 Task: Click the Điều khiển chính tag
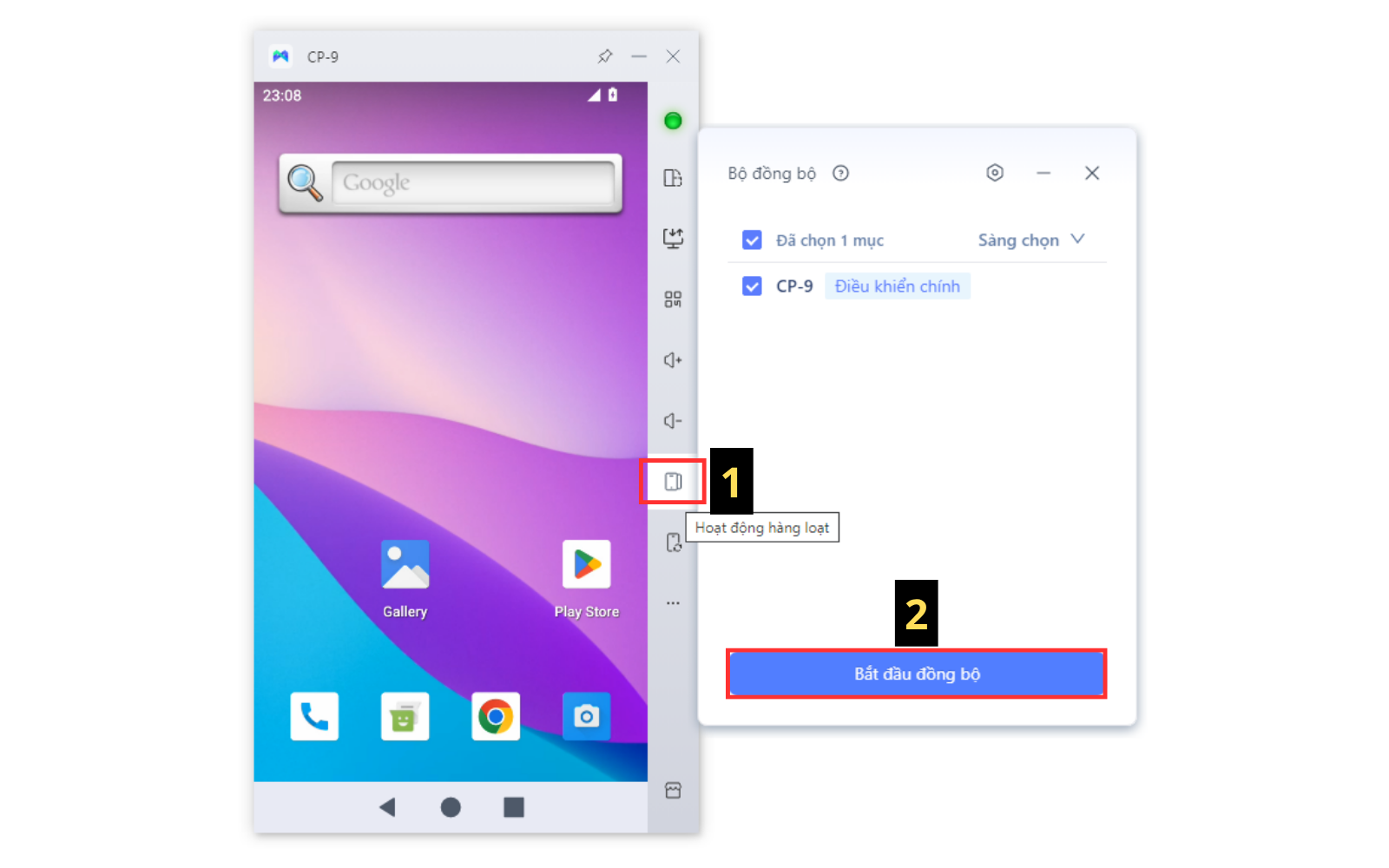(x=898, y=286)
